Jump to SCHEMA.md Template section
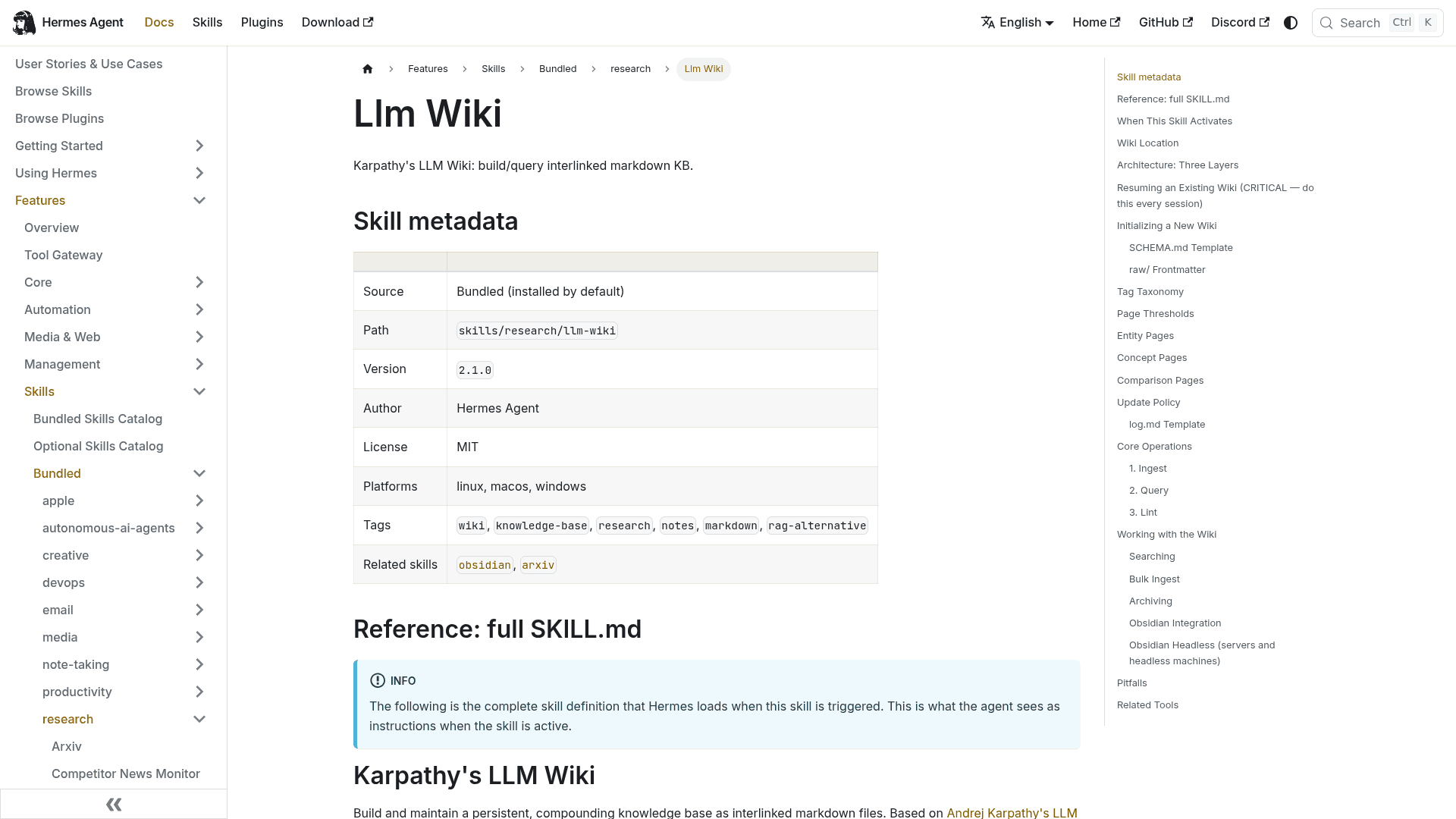The image size is (1456, 819). point(1181,248)
